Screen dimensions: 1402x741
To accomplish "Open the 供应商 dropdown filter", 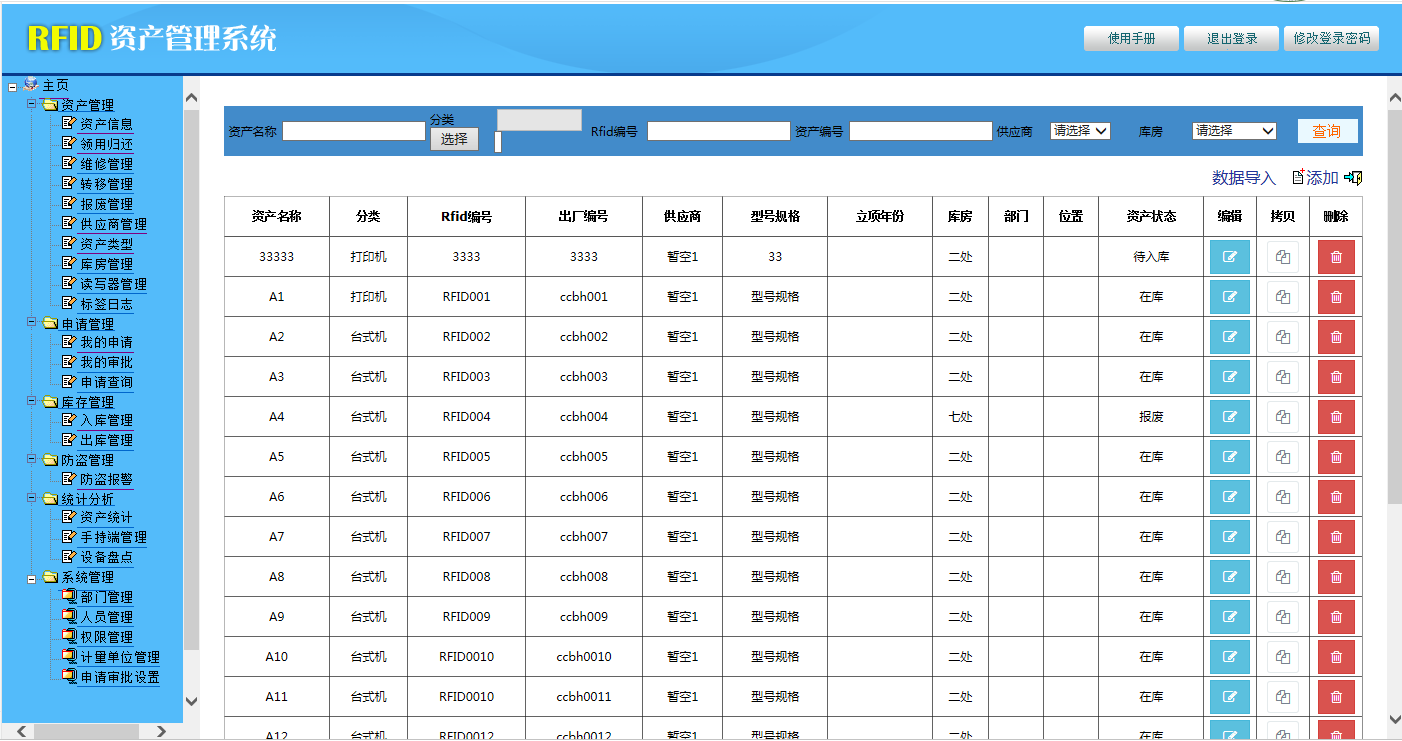I will click(x=1080, y=131).
